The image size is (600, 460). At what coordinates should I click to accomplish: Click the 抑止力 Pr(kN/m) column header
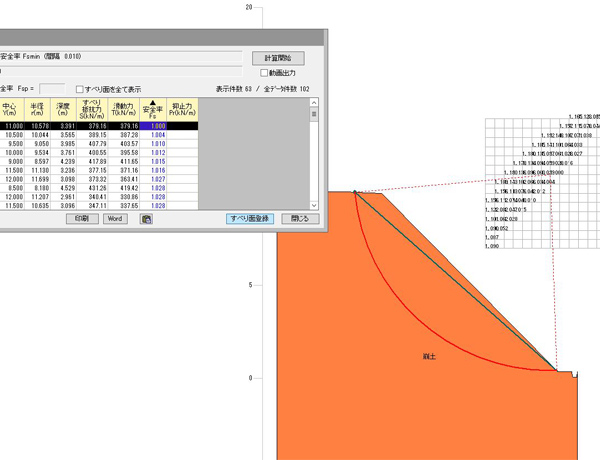(x=182, y=109)
